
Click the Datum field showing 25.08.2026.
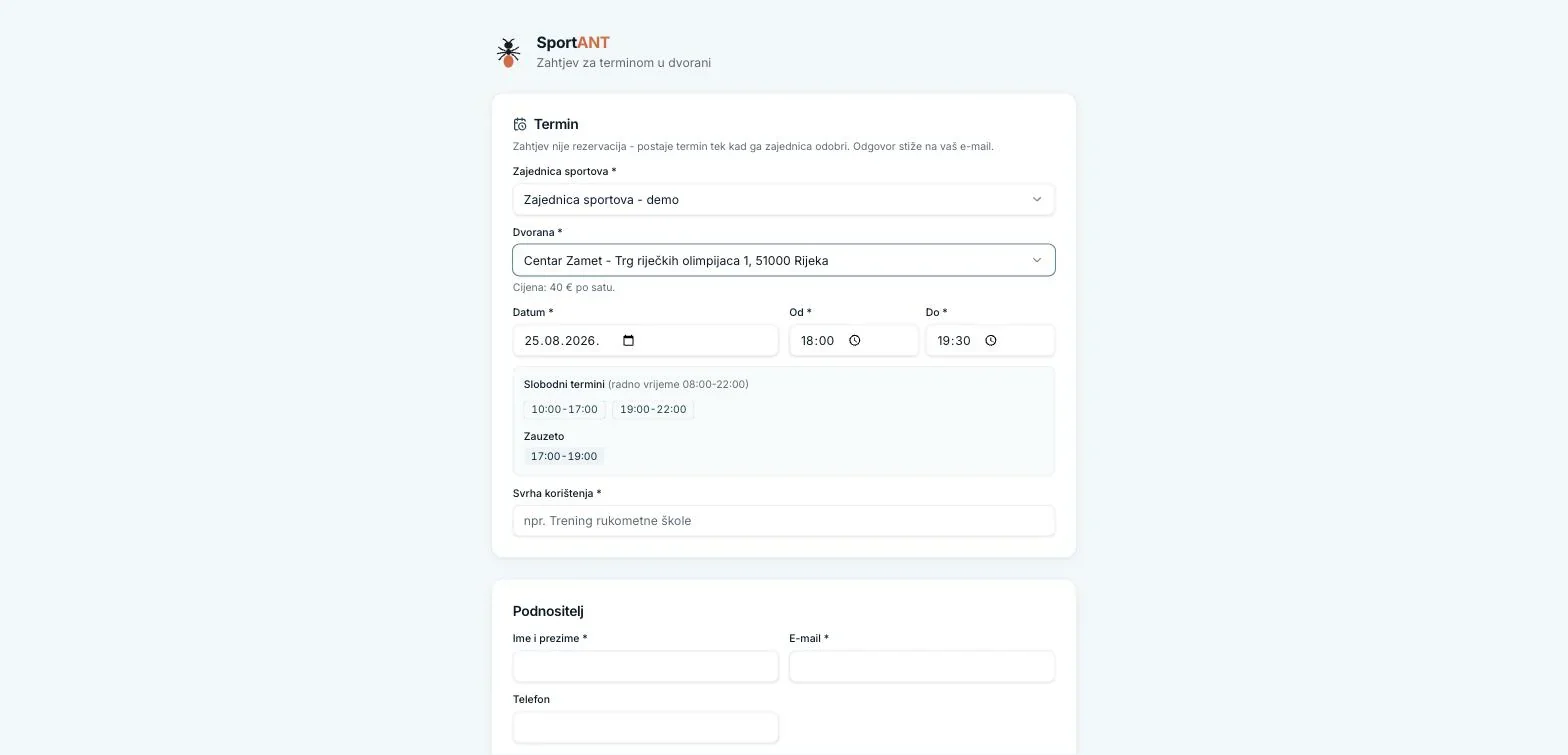pyautogui.click(x=645, y=340)
